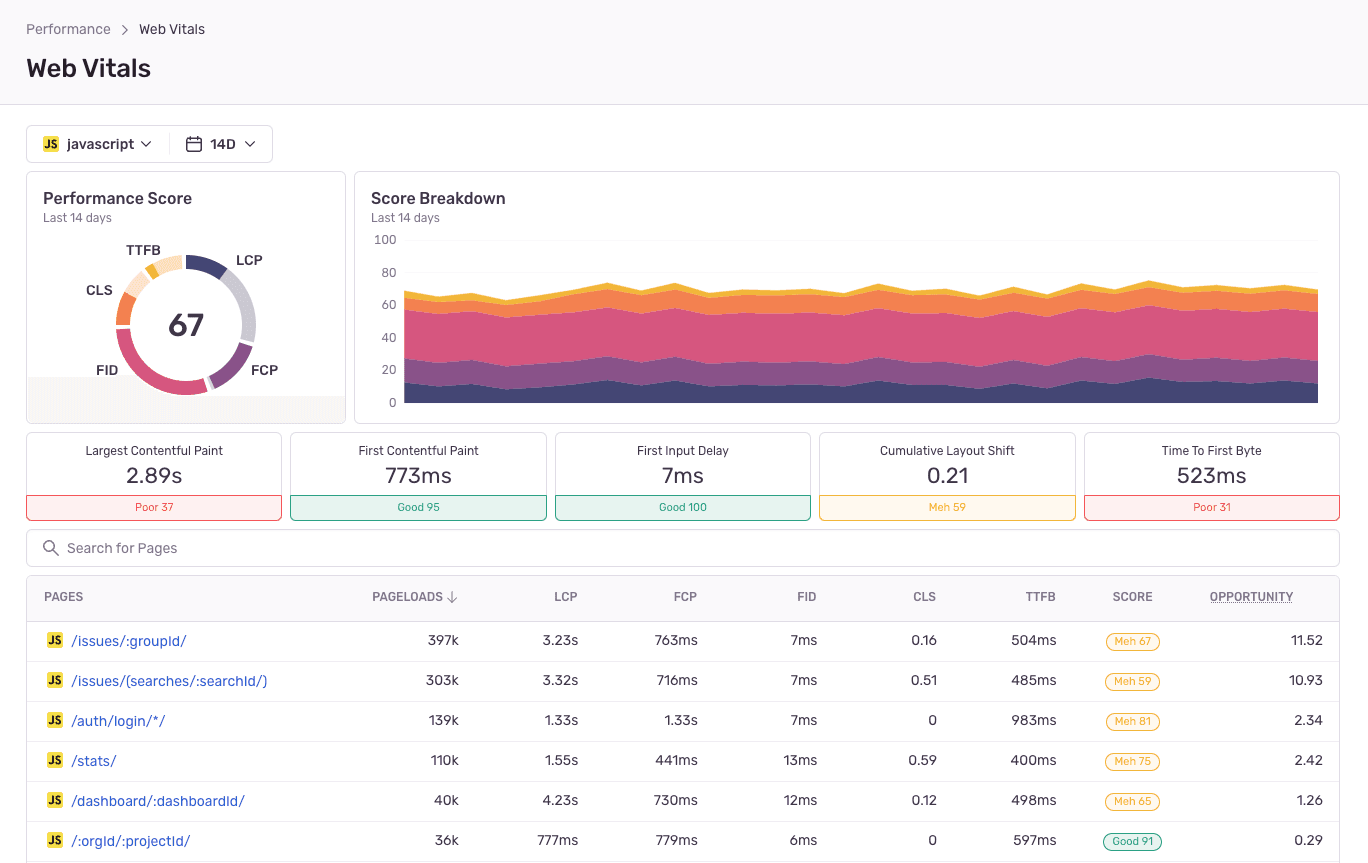Screen dimensions: 1368x863
Task: Open the 14D date range dropdown
Action: tap(221, 144)
